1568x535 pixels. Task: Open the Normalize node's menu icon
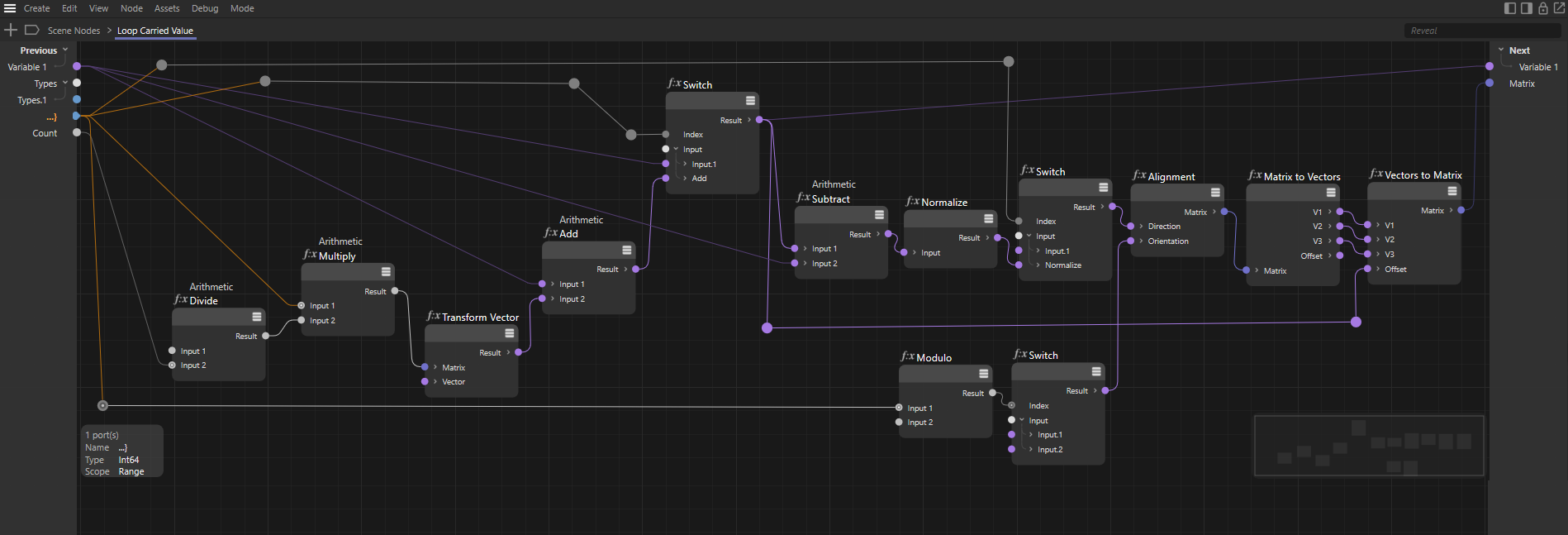pos(988,218)
